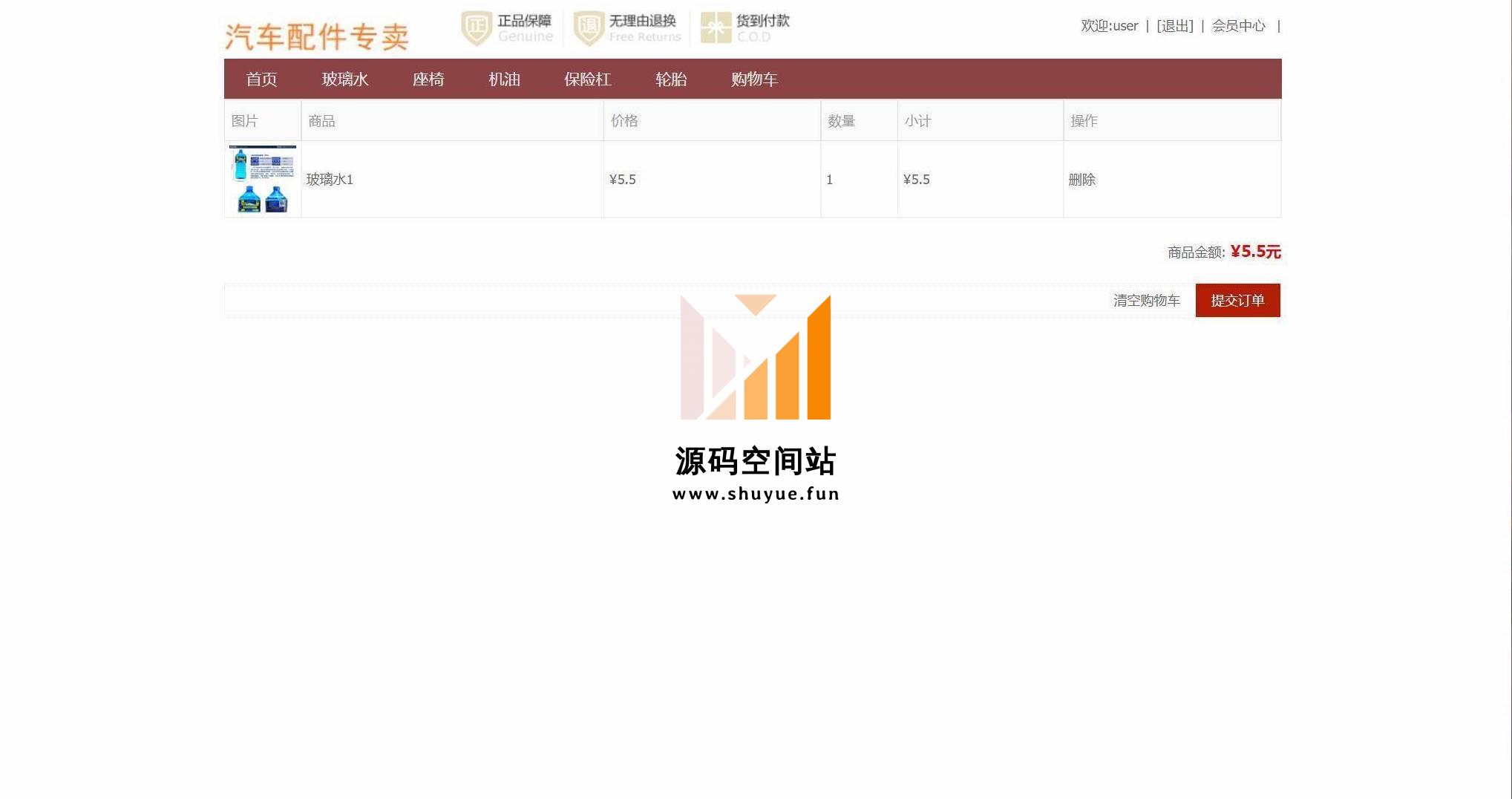Open the 购物车 page
The width and height of the screenshot is (1512, 799).
[x=754, y=79]
